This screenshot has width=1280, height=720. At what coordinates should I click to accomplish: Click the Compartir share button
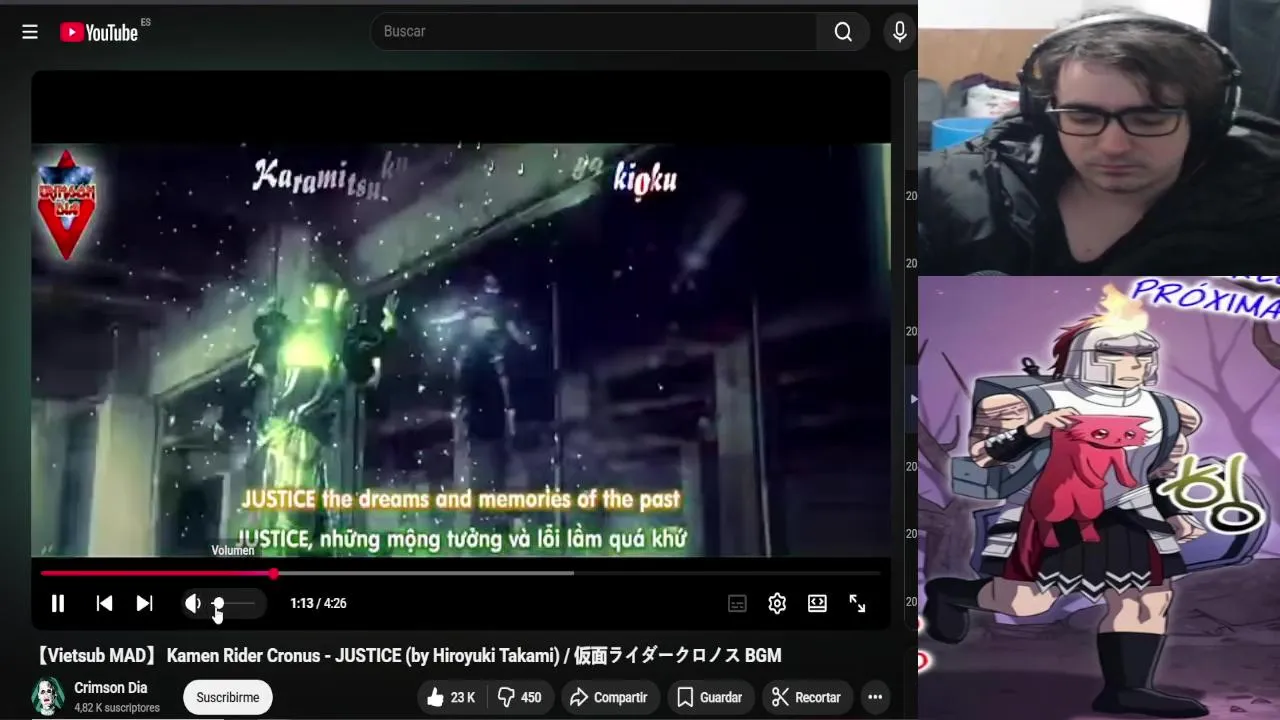[x=608, y=697]
